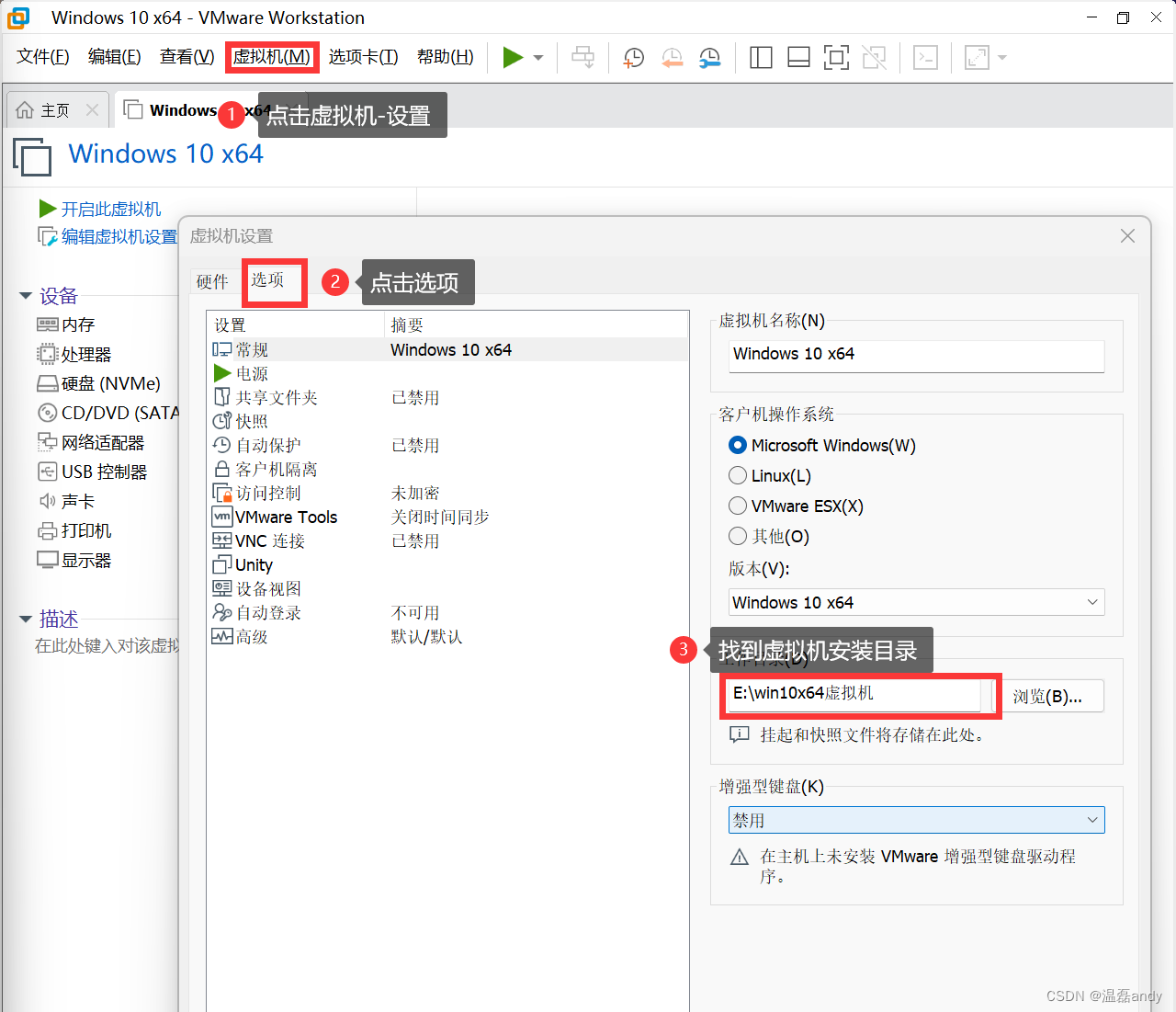Toggle the thumbnail bar view icon
1176x1012 pixels.
(x=798, y=58)
